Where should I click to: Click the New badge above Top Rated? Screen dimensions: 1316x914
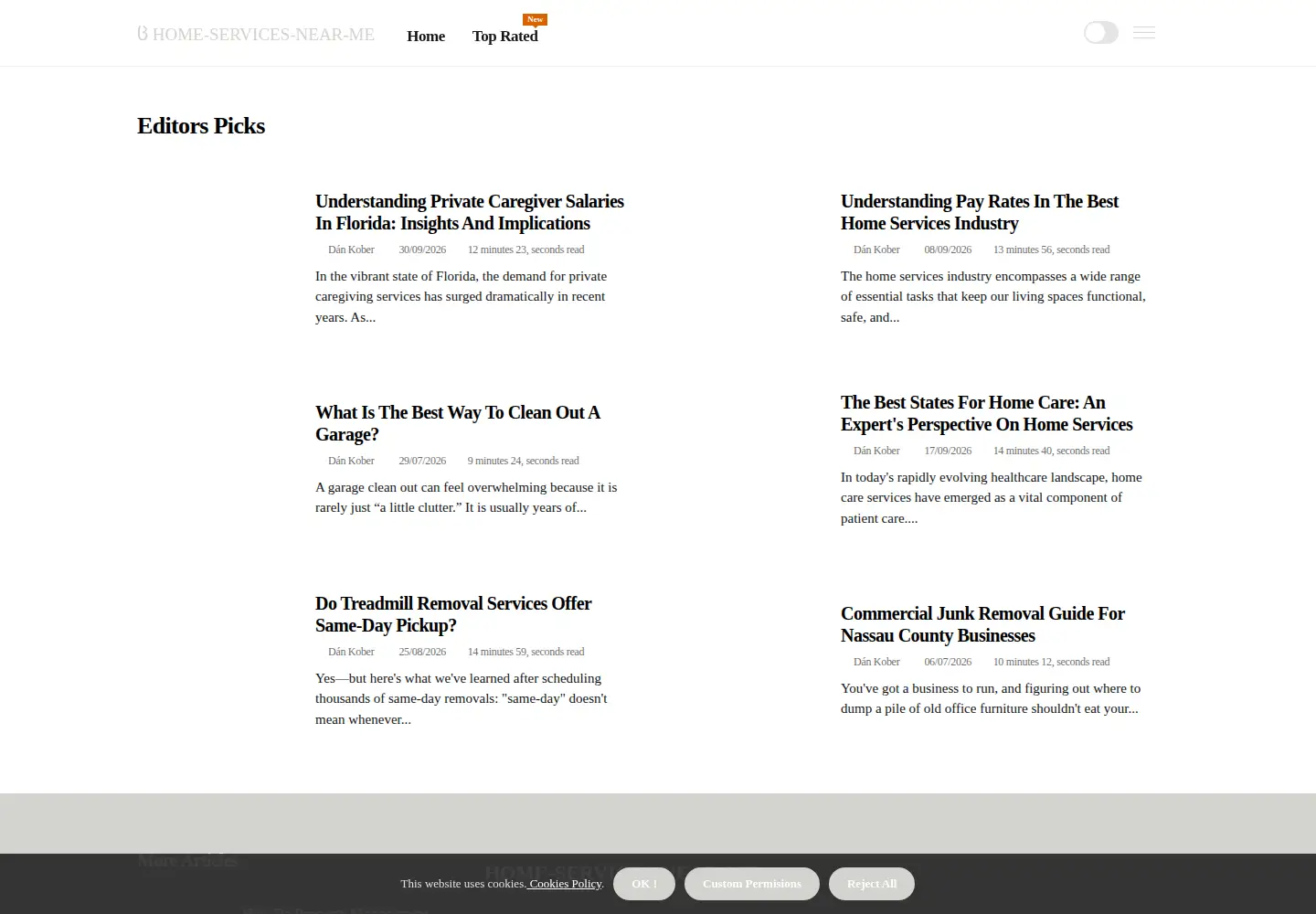(x=535, y=19)
